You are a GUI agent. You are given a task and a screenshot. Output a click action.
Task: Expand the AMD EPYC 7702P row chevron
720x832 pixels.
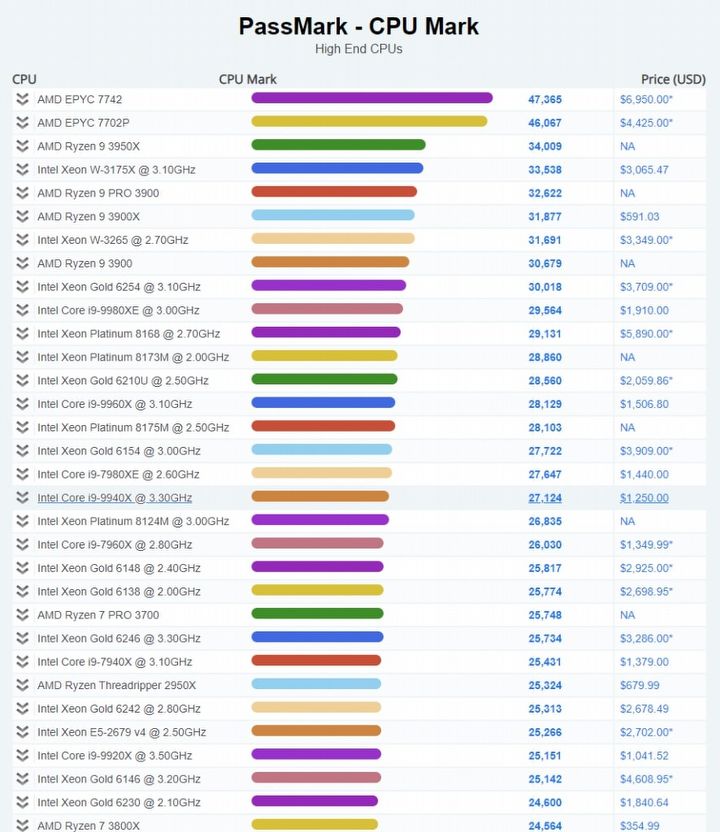pos(22,123)
